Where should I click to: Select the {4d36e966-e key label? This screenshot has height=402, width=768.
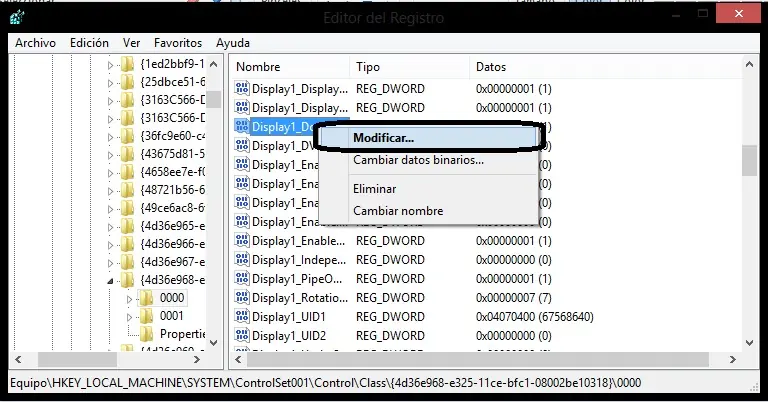[172, 243]
